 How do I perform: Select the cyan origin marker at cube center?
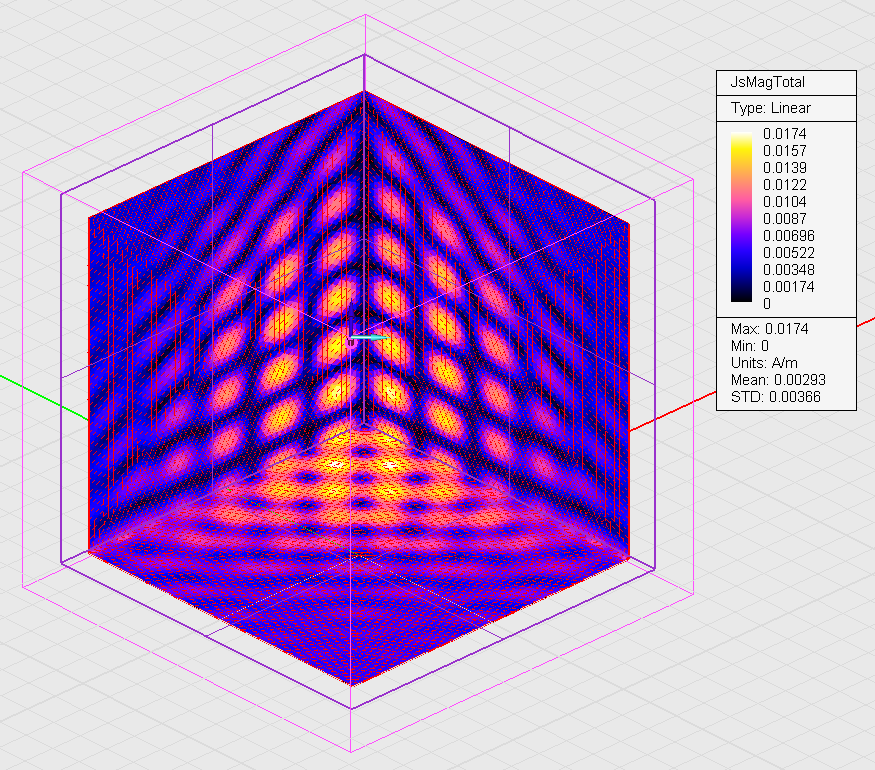[368, 340]
